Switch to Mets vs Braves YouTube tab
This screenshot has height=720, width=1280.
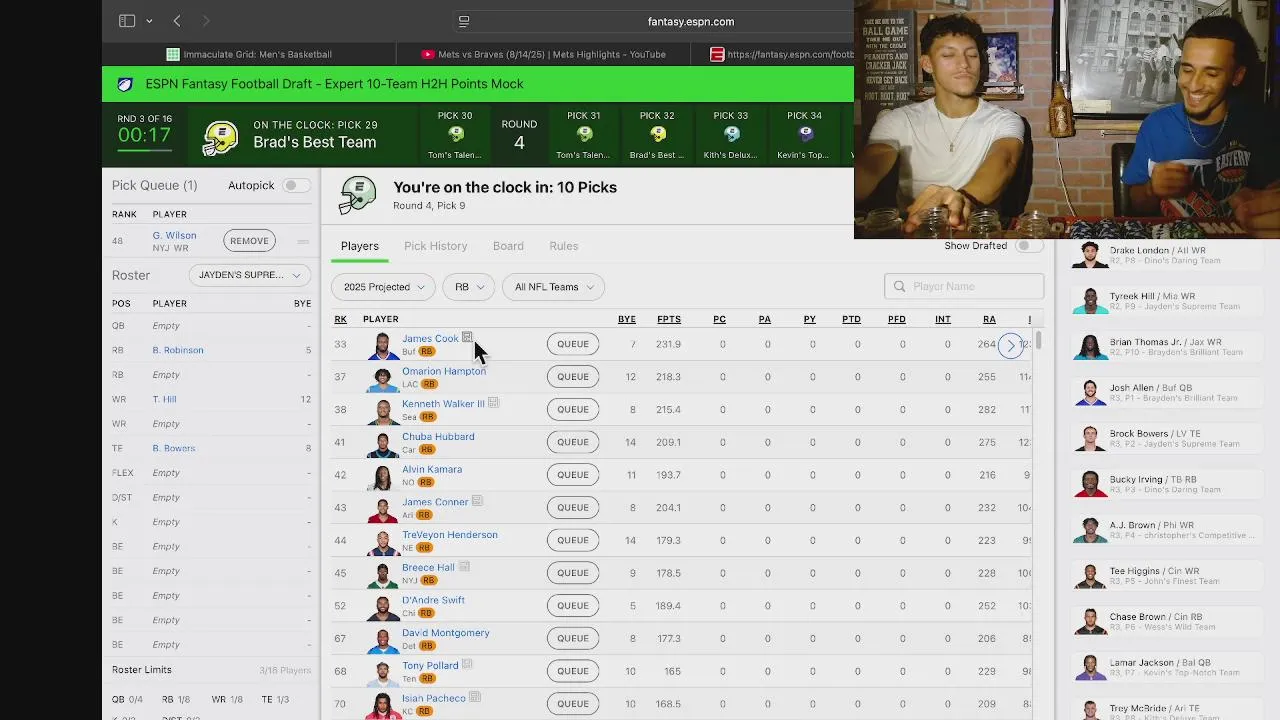[x=543, y=54]
